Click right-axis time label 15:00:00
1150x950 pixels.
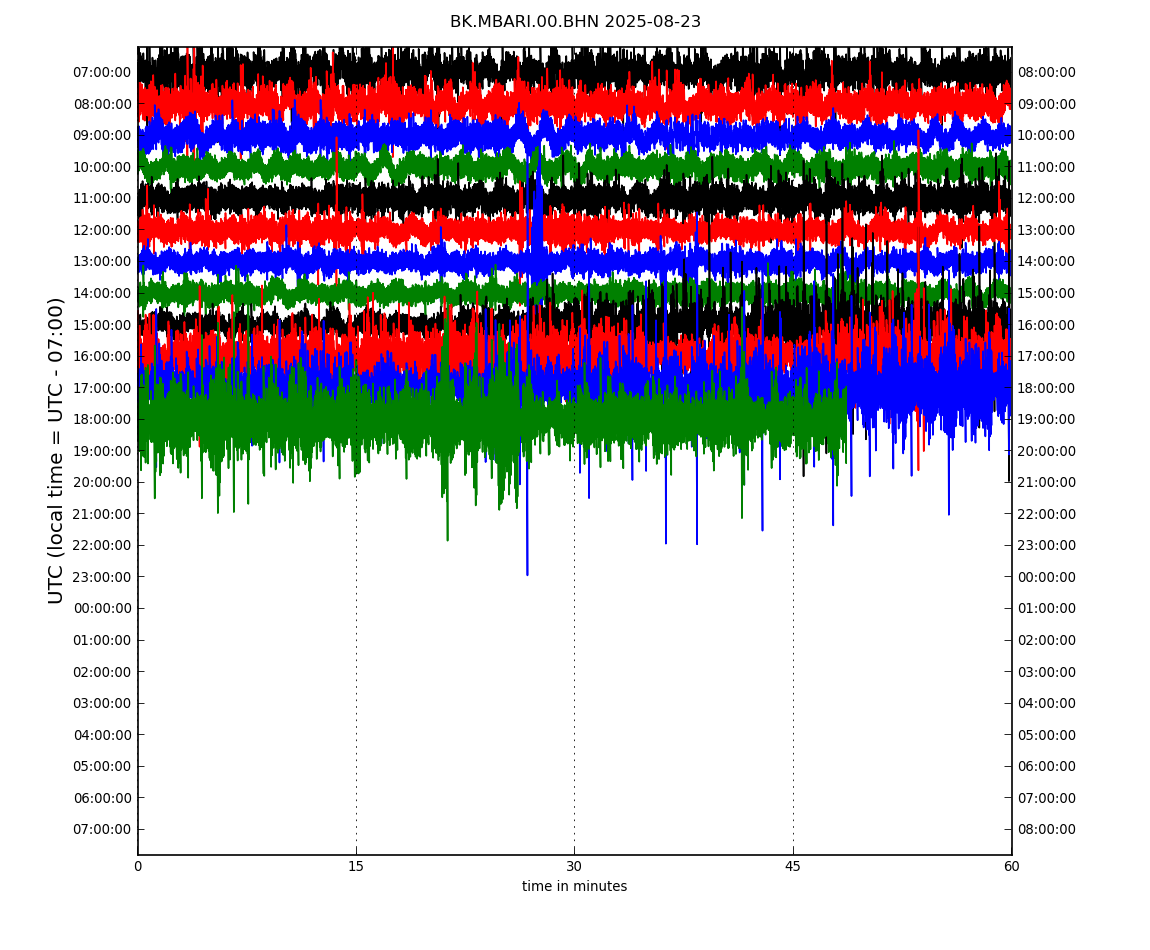click(x=1047, y=293)
